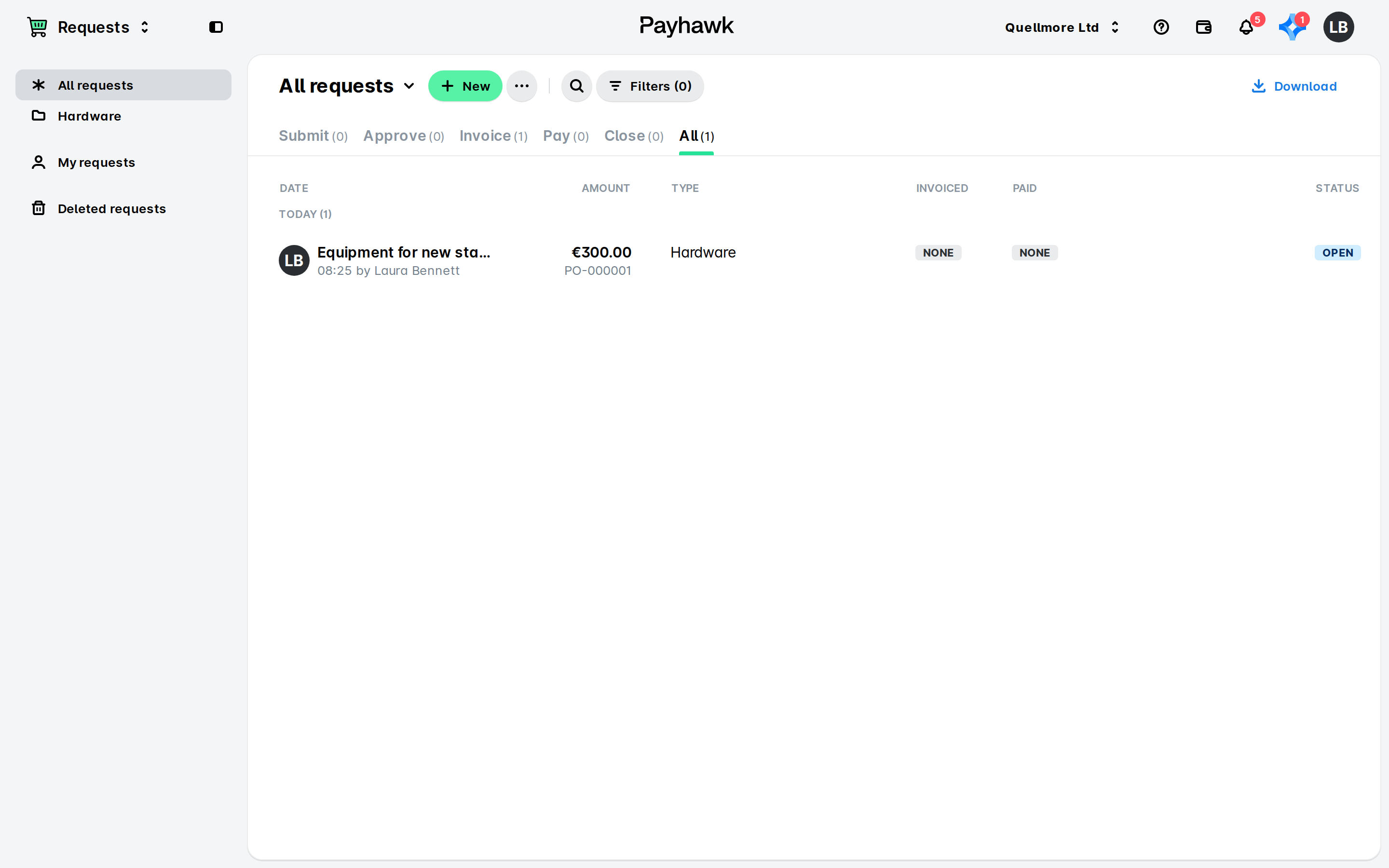Switch to the Submit tab
The height and width of the screenshot is (868, 1389).
(313, 136)
